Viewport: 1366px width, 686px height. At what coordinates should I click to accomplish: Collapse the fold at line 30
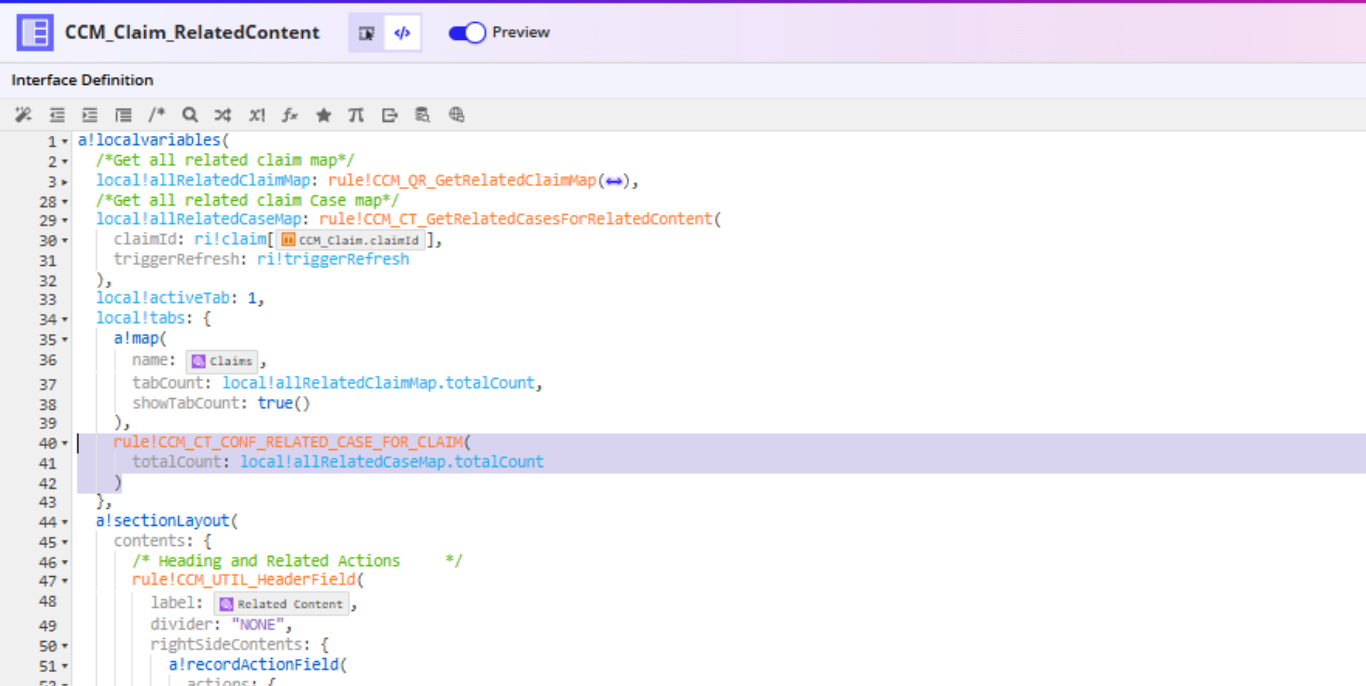(66, 241)
